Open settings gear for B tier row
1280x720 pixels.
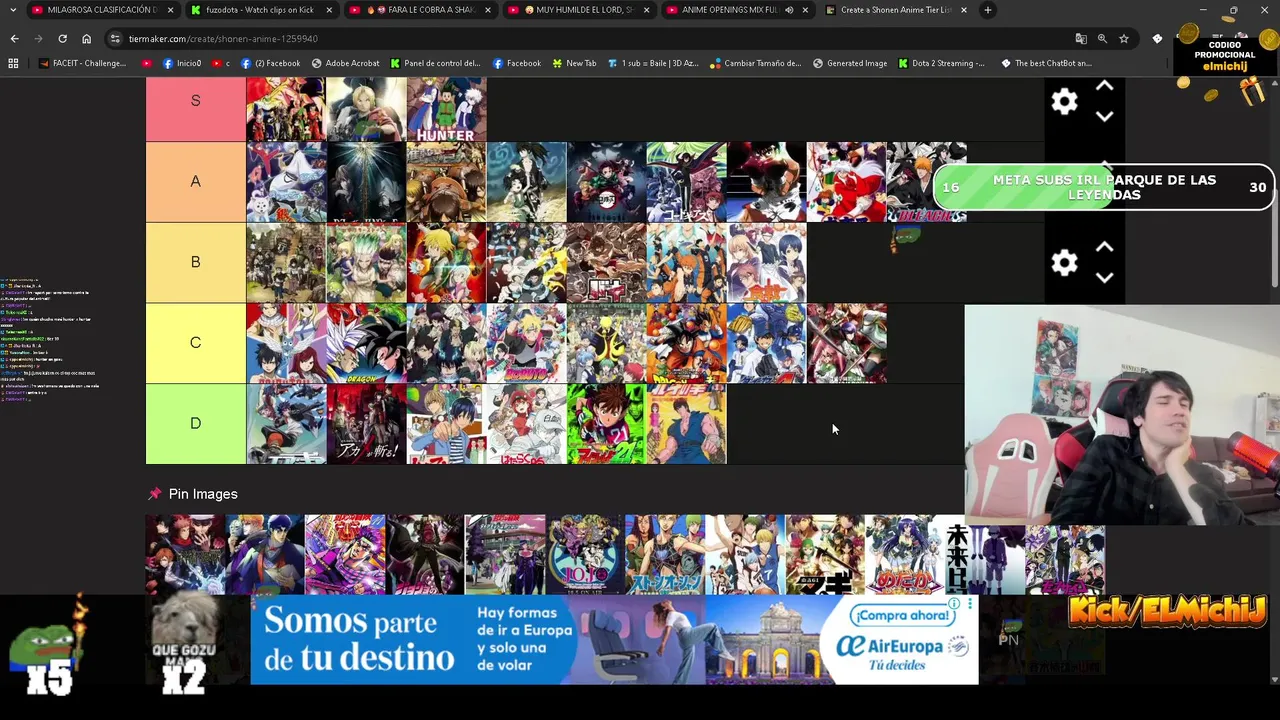[x=1064, y=262]
